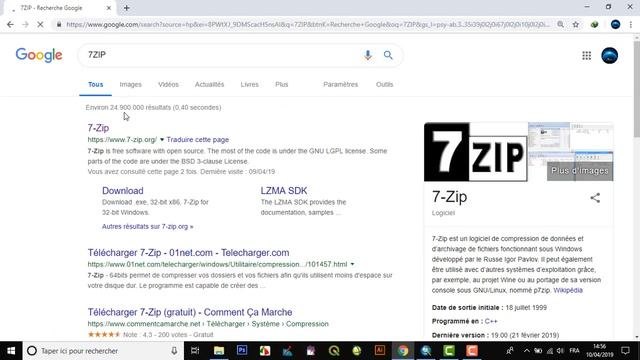Switch to Livres tab

(249, 84)
